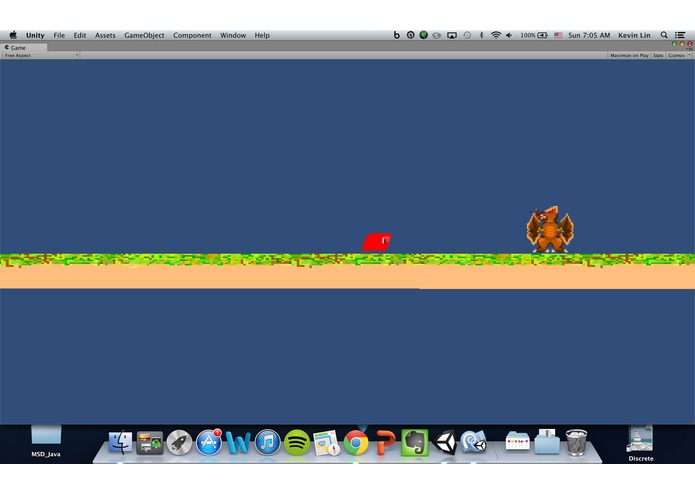The height and width of the screenshot is (494, 695).
Task: Open the Edit menu
Action: pos(80,35)
